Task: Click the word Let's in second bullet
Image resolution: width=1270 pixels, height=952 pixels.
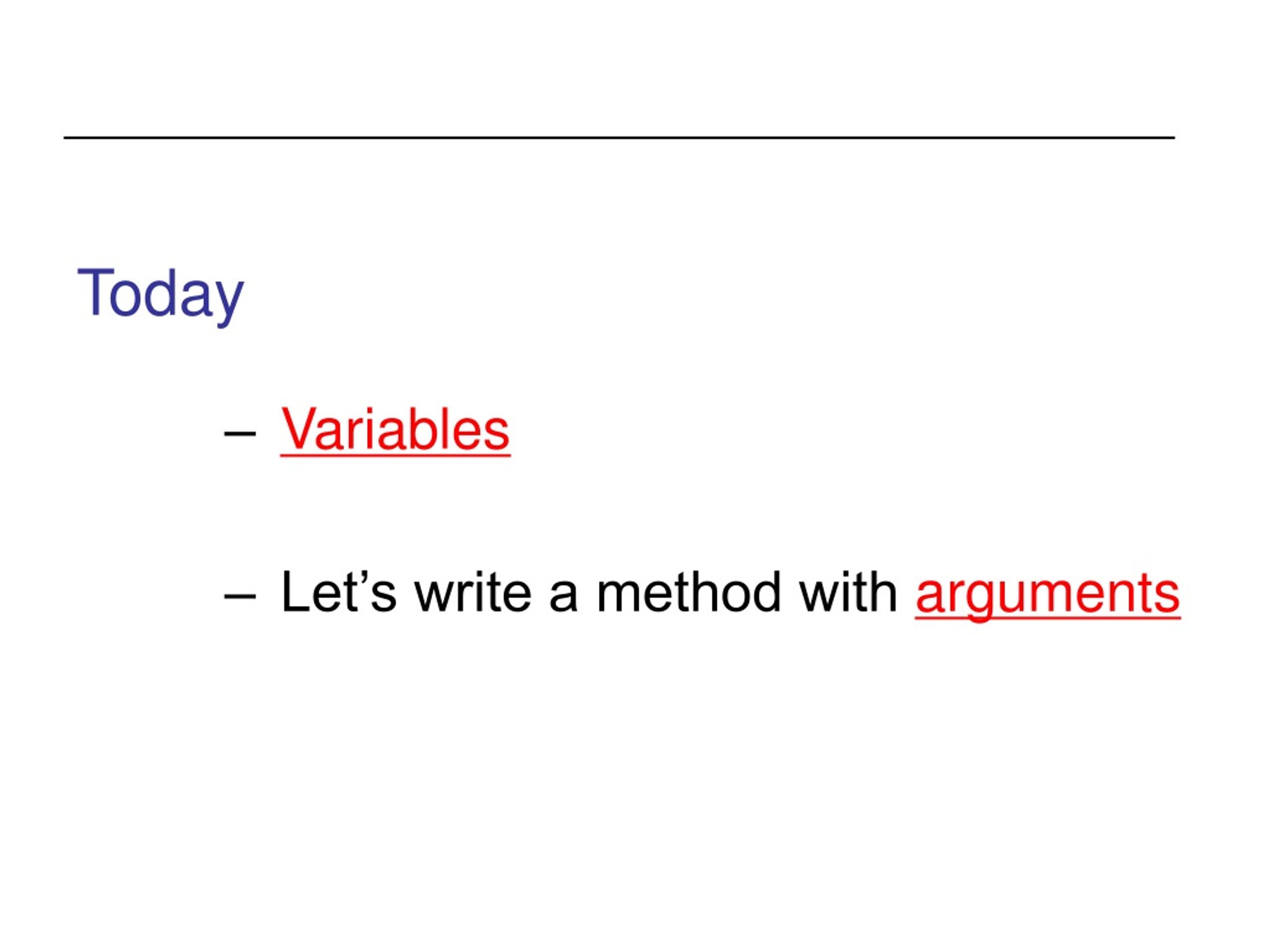Action: tap(339, 592)
